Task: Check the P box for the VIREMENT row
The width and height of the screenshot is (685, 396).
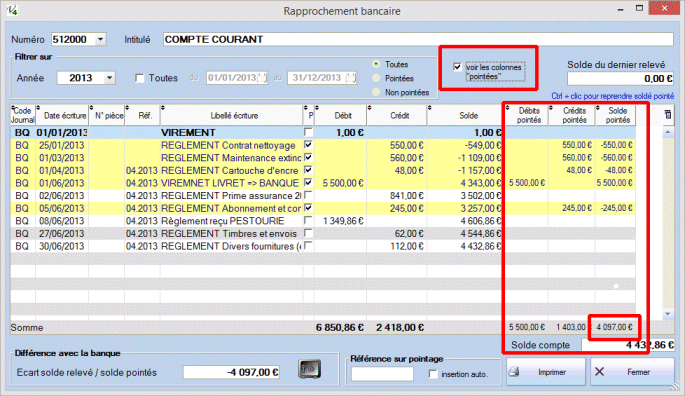Action: pos(308,132)
